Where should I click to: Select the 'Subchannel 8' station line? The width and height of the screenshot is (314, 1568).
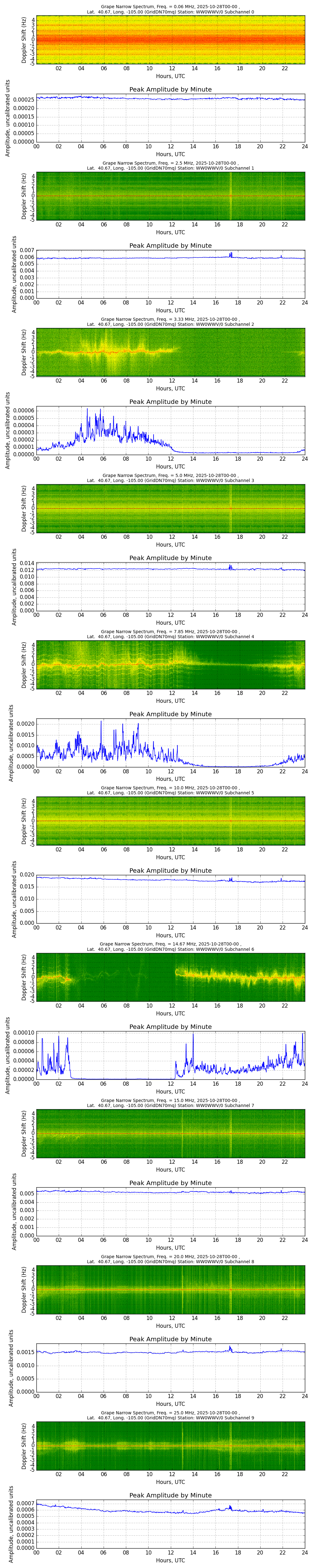[170, 1262]
